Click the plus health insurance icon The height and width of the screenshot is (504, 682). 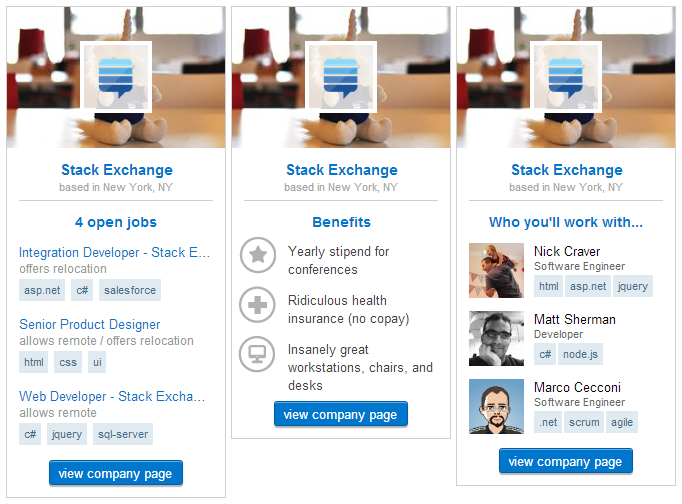[257, 305]
